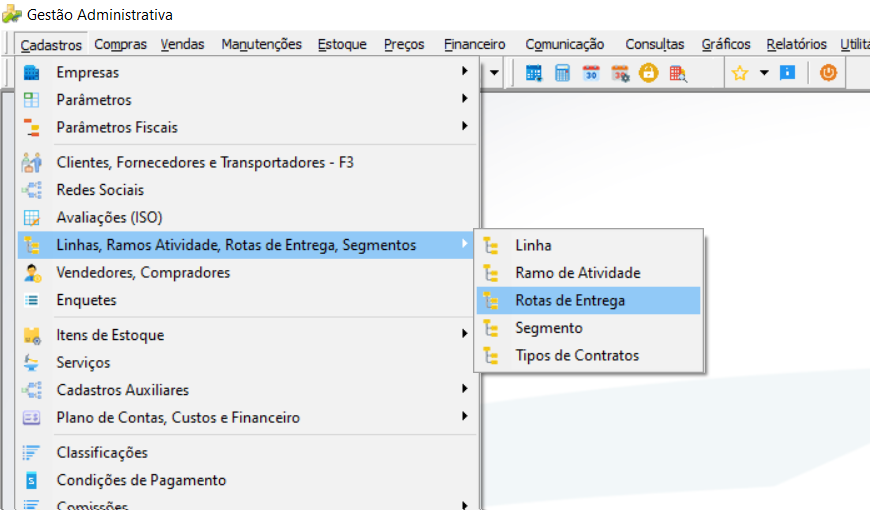Click the Serviços icon

pyautogui.click(x=31, y=363)
